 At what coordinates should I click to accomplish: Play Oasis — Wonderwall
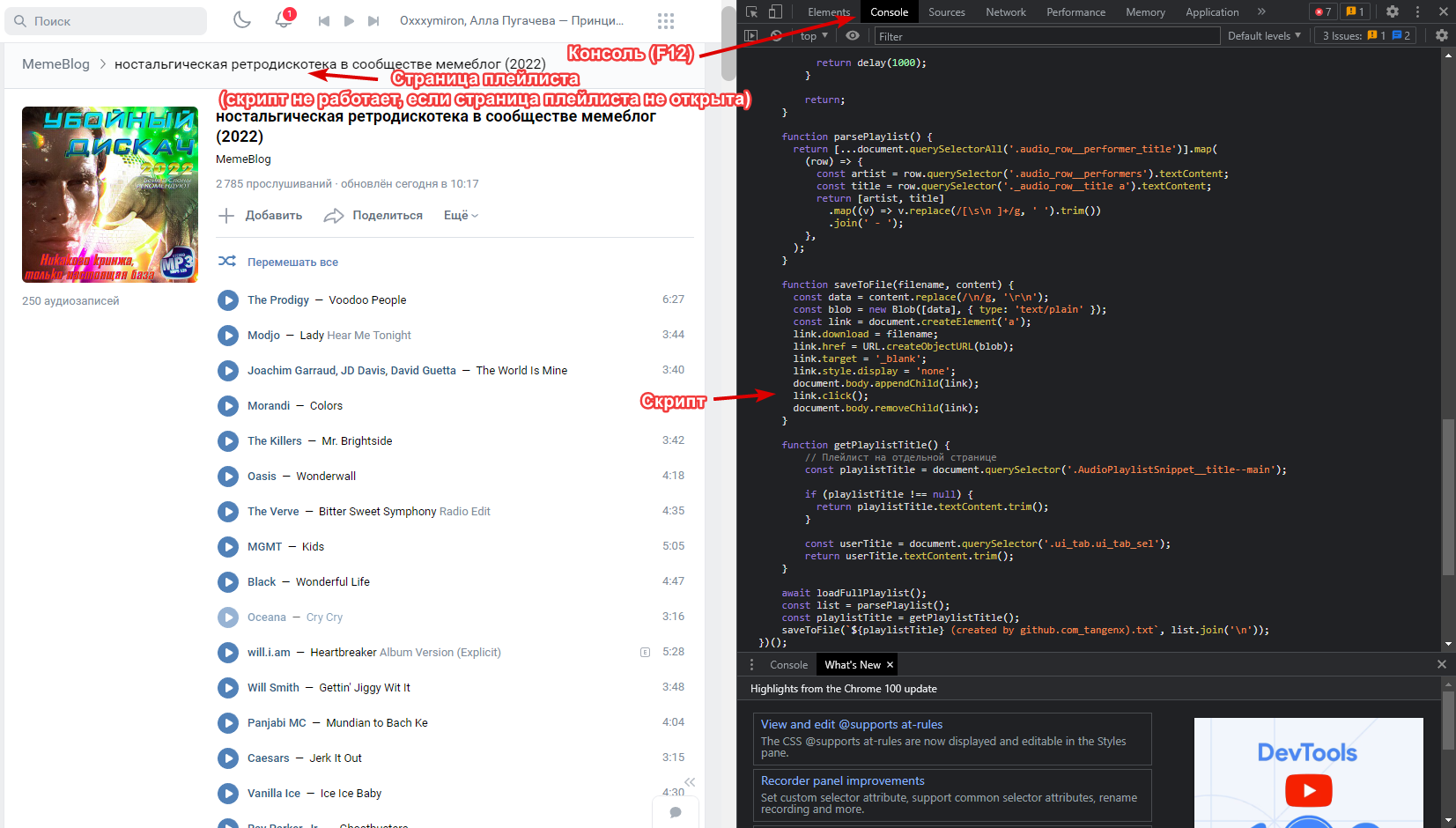click(228, 477)
